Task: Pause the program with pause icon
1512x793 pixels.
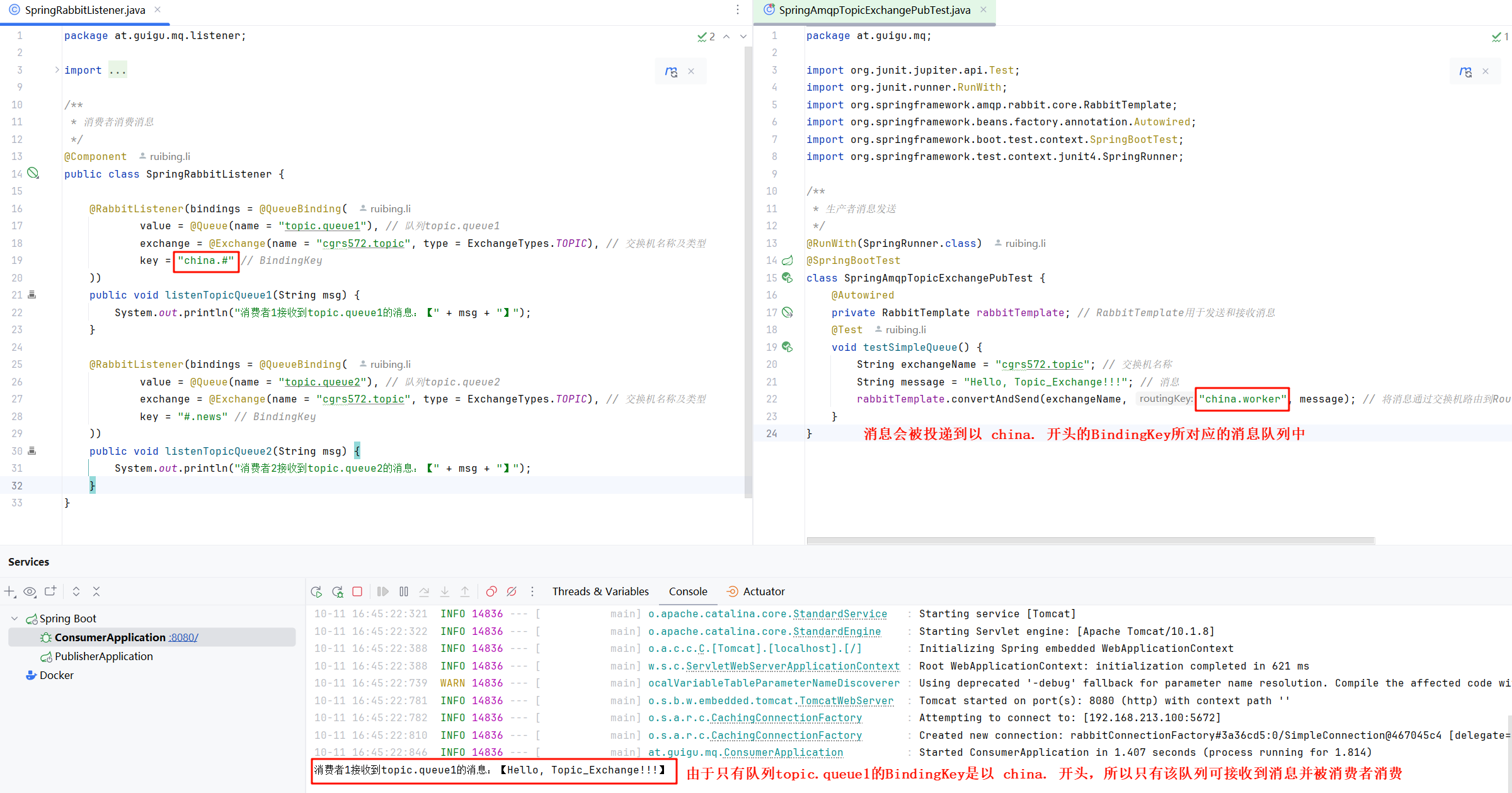Action: click(404, 591)
